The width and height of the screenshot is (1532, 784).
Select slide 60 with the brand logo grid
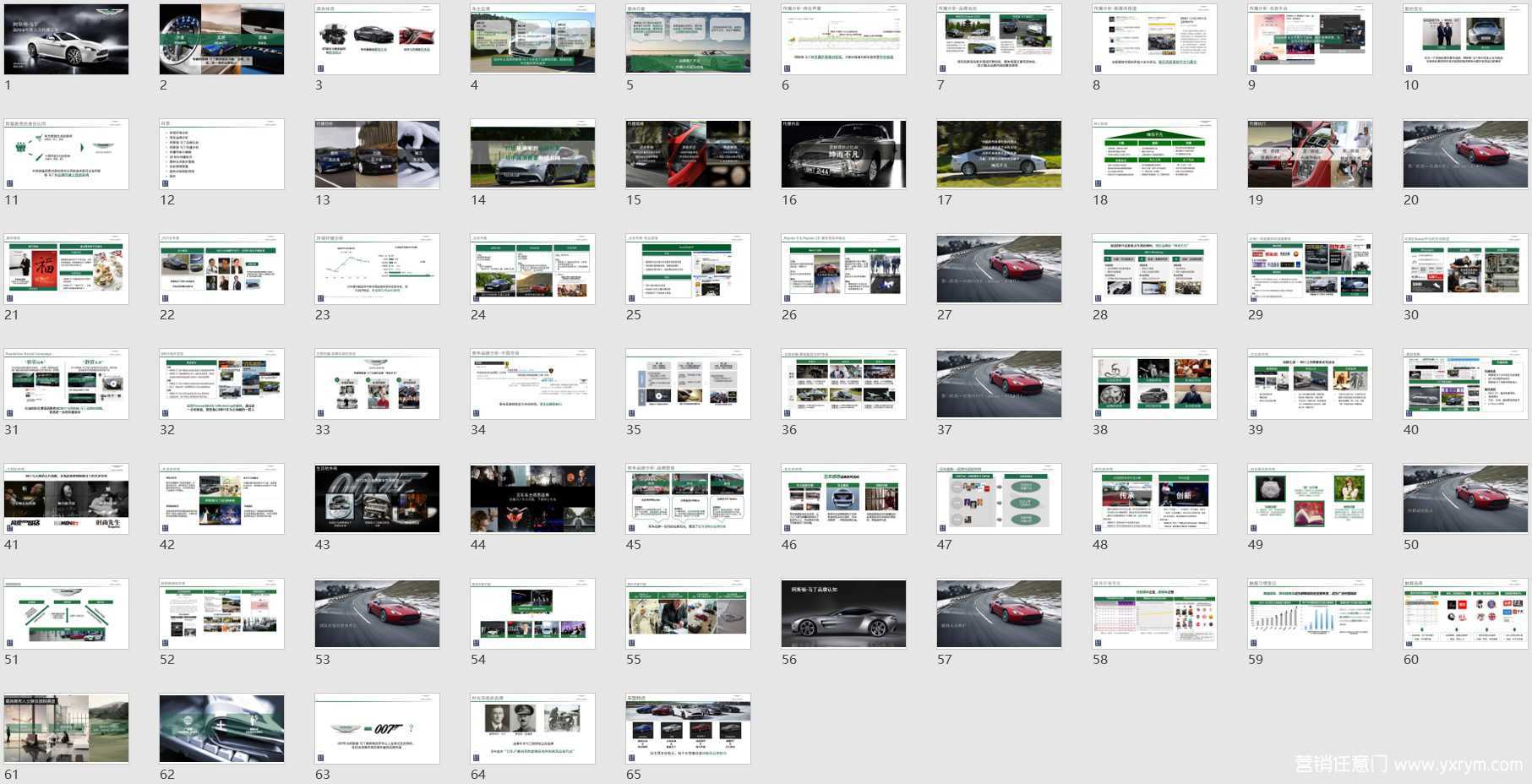tap(1465, 613)
